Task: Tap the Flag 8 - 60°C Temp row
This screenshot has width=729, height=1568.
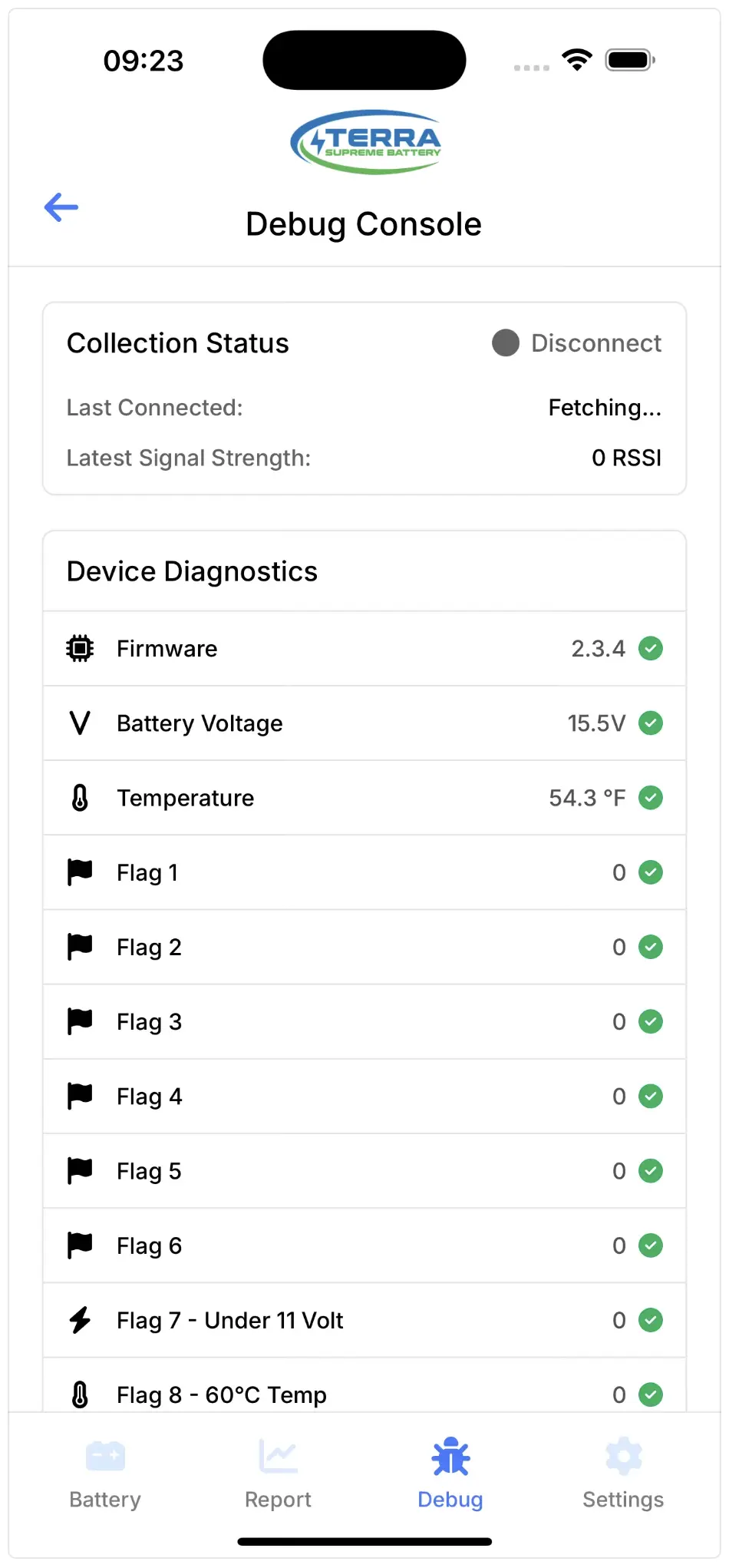Action: pyautogui.click(x=364, y=1391)
